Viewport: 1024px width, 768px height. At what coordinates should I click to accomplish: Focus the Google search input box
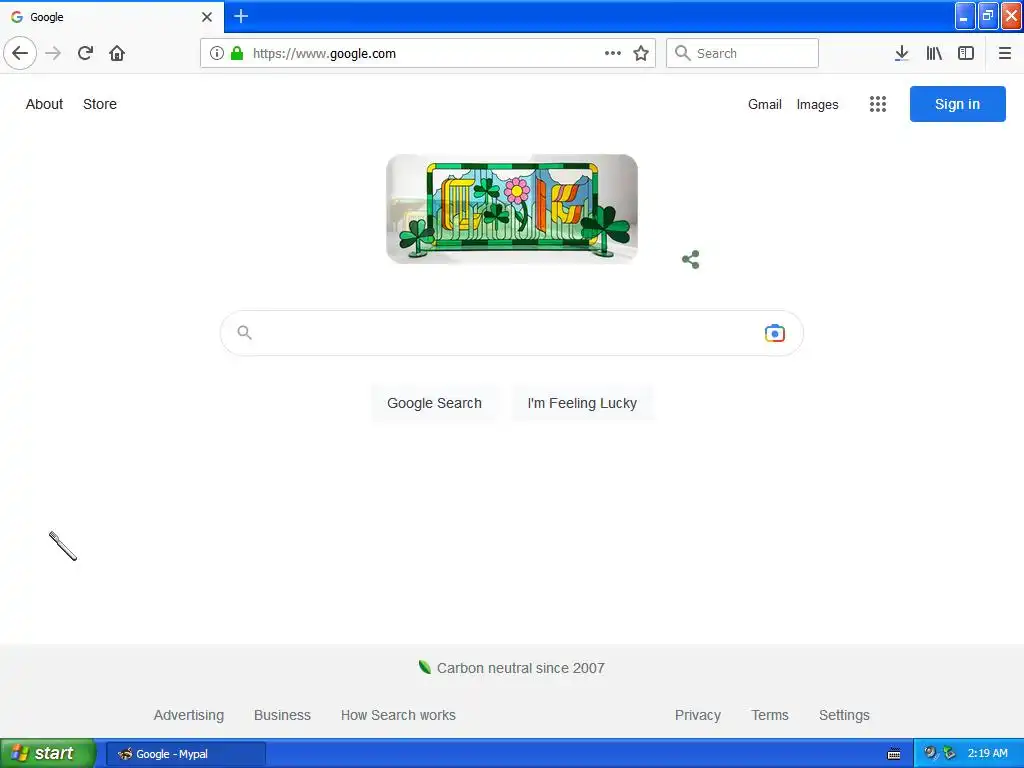click(x=511, y=333)
